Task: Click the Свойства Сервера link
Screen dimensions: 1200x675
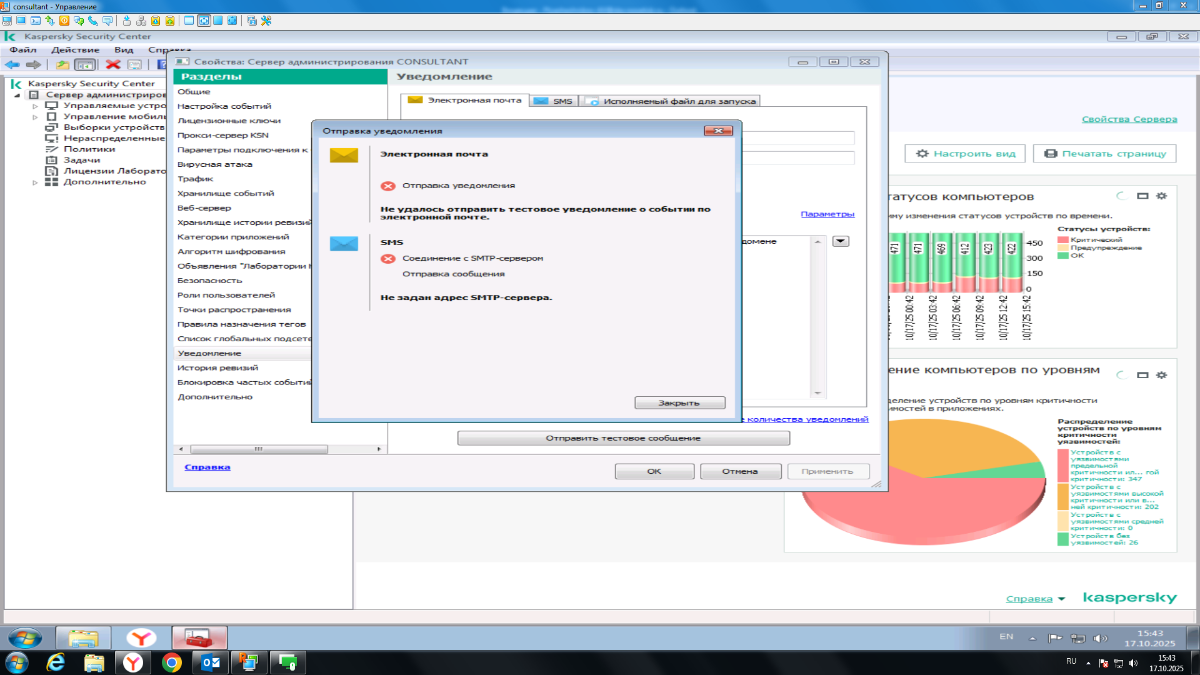Action: coord(1129,119)
